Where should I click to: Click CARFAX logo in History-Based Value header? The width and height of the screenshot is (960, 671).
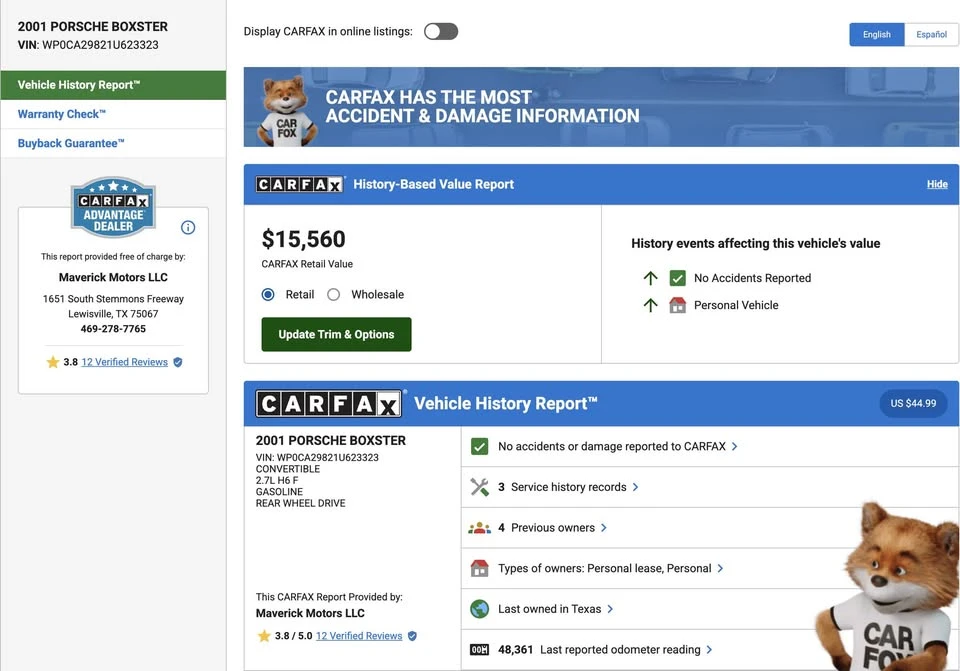(x=299, y=184)
